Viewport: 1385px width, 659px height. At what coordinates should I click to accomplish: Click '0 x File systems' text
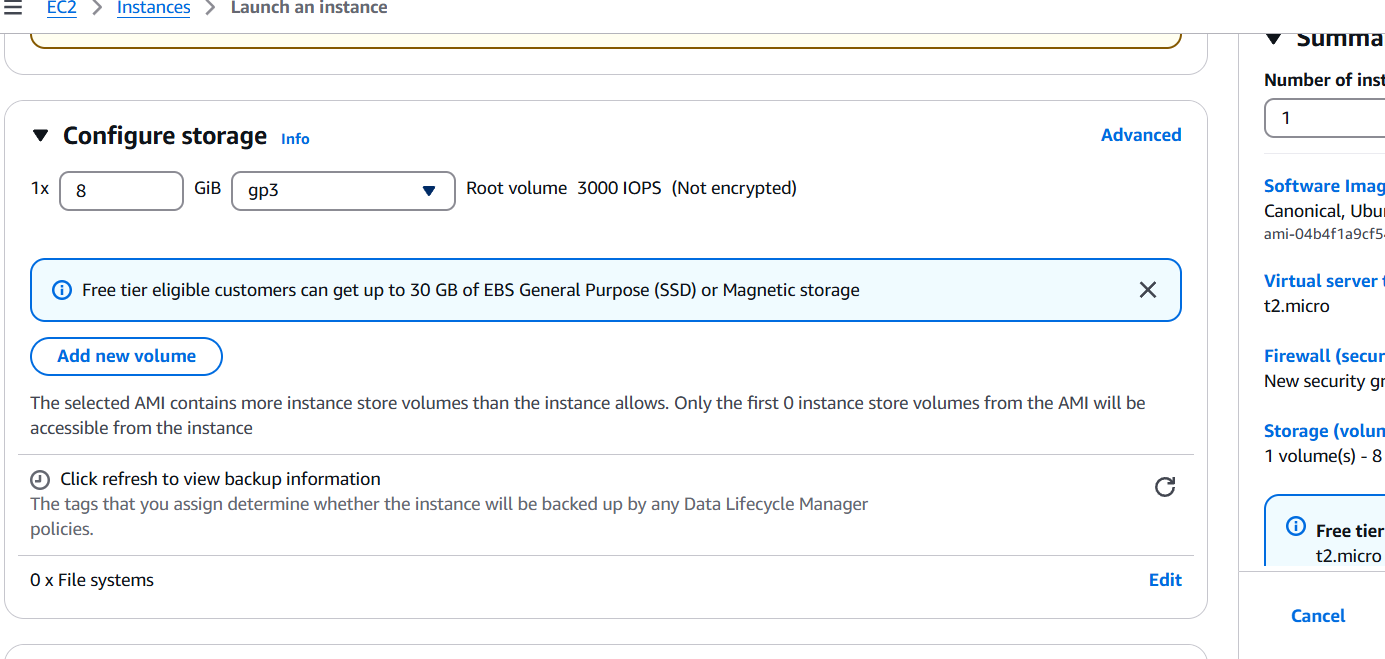92,580
